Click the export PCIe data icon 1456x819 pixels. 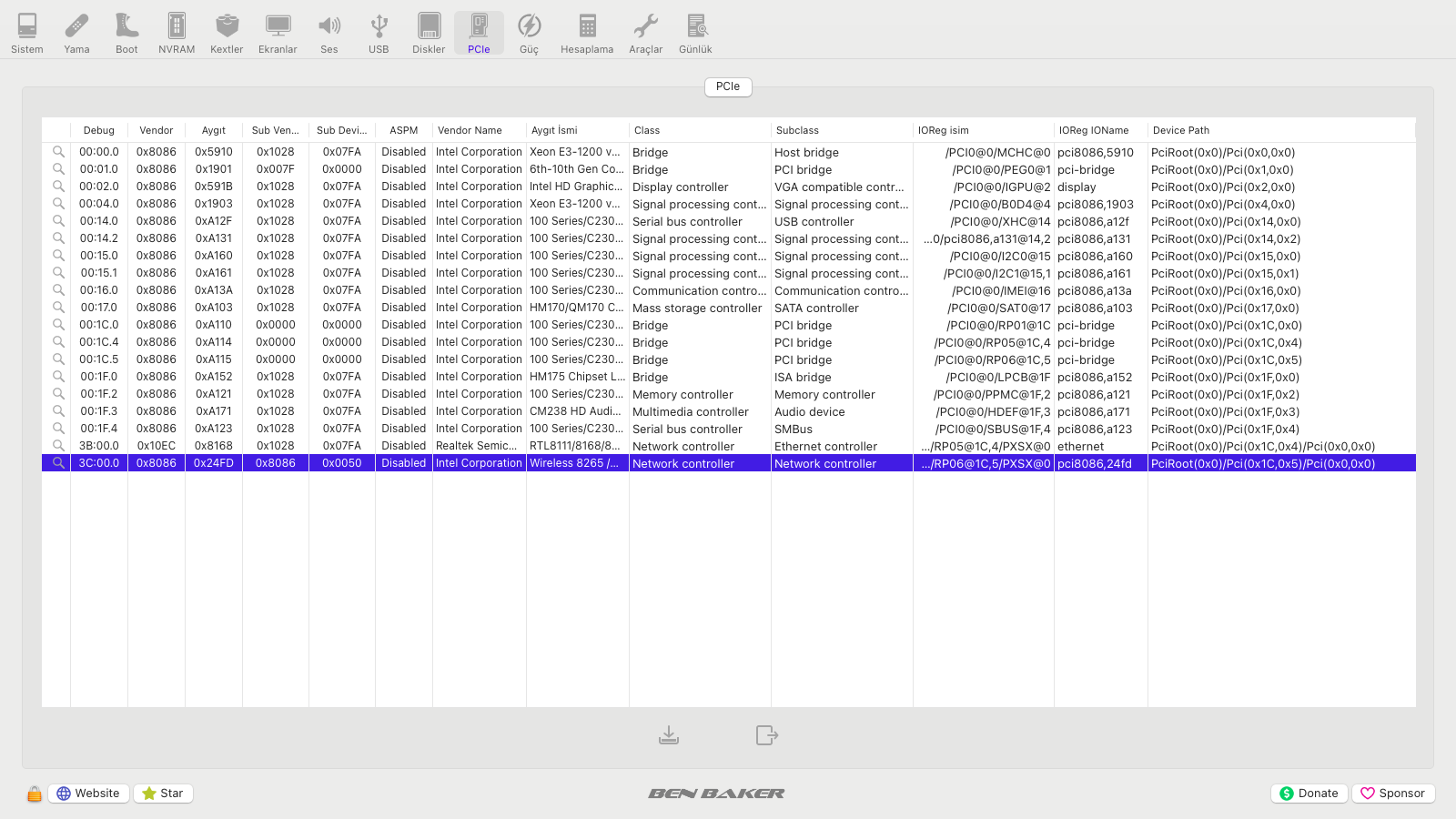coord(766,734)
